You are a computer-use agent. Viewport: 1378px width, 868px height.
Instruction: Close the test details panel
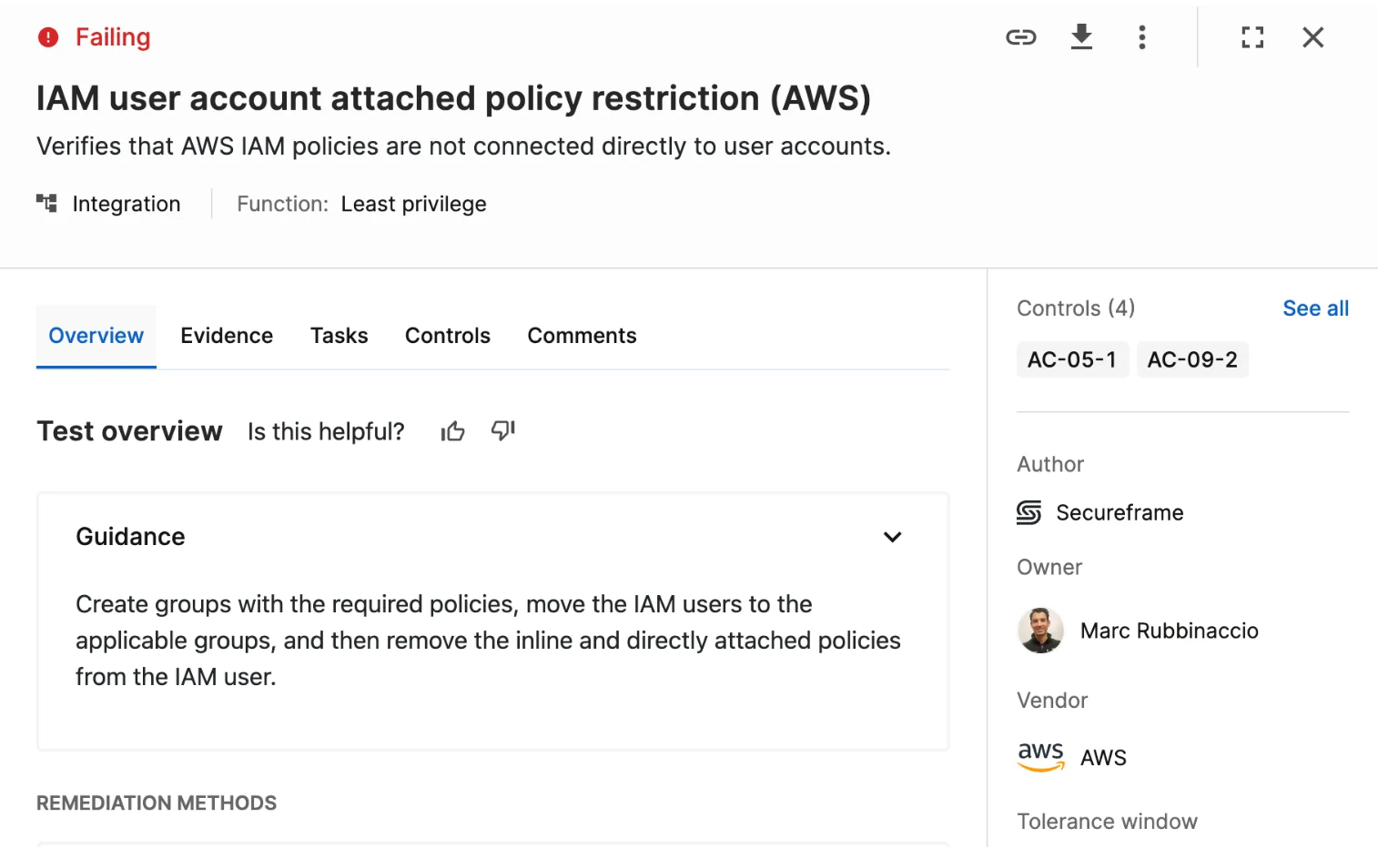point(1312,37)
